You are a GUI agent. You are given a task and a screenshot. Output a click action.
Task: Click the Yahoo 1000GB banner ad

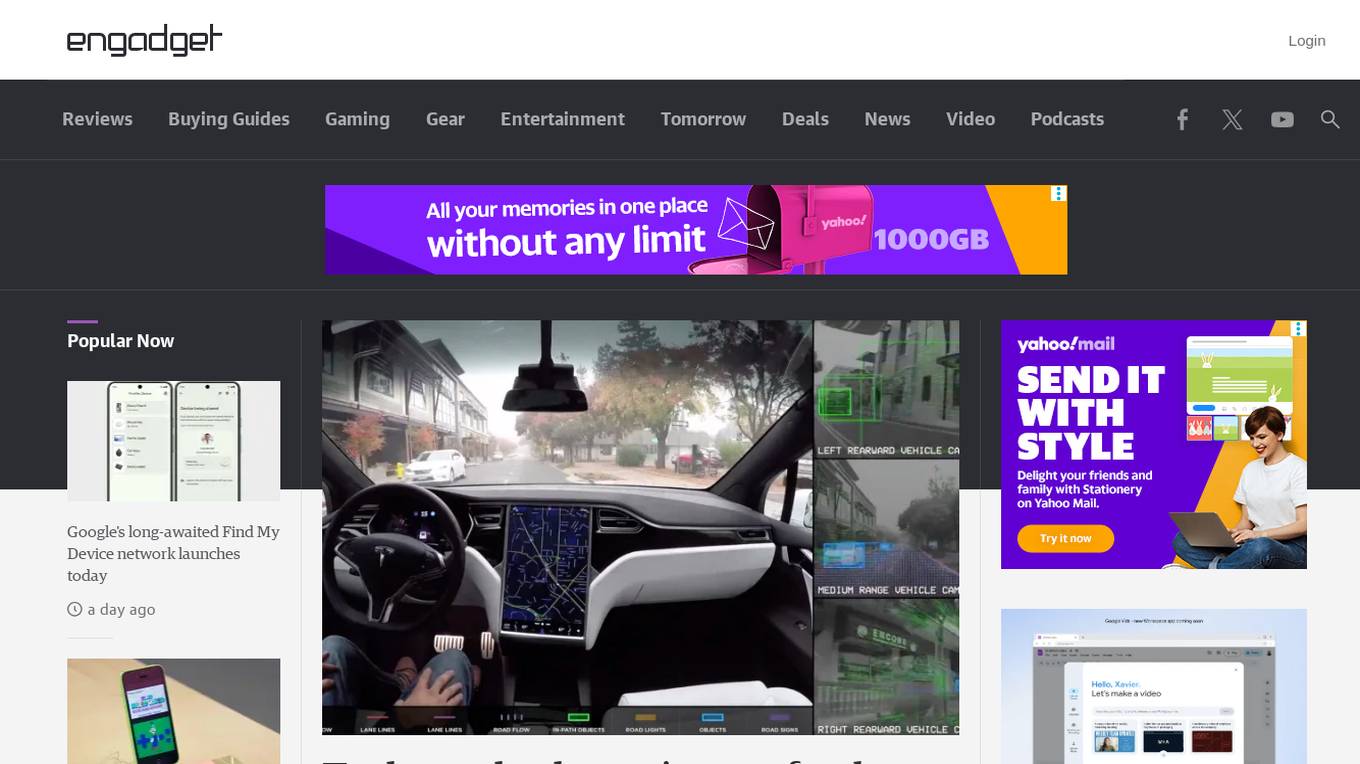(x=696, y=229)
